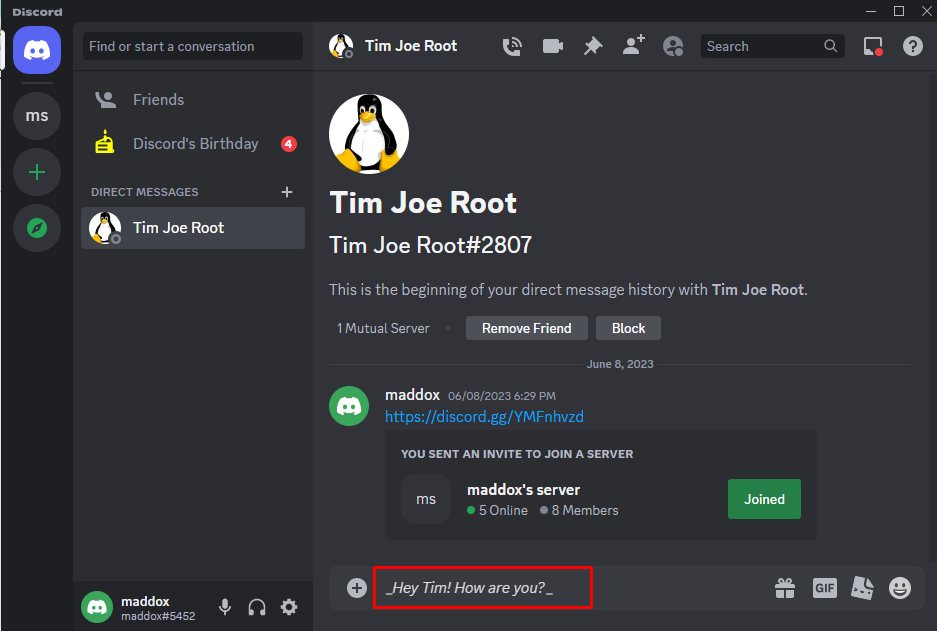Click the Find or start a conversation box
This screenshot has height=631, width=937.
coord(192,46)
